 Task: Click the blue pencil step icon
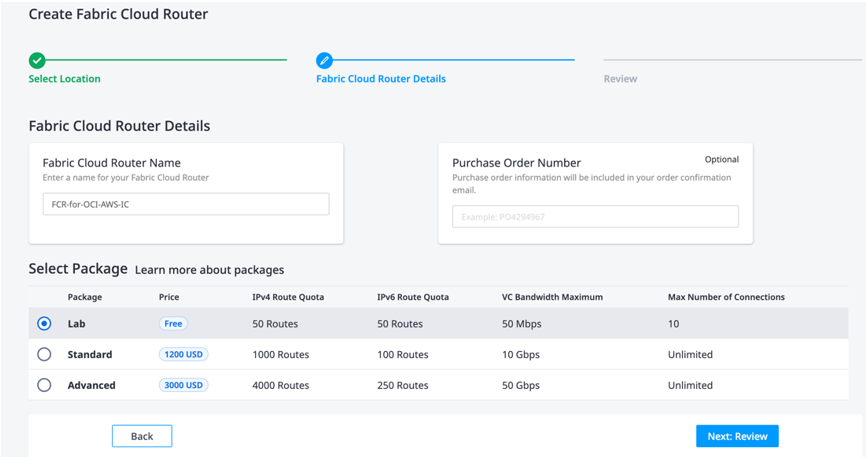(324, 61)
